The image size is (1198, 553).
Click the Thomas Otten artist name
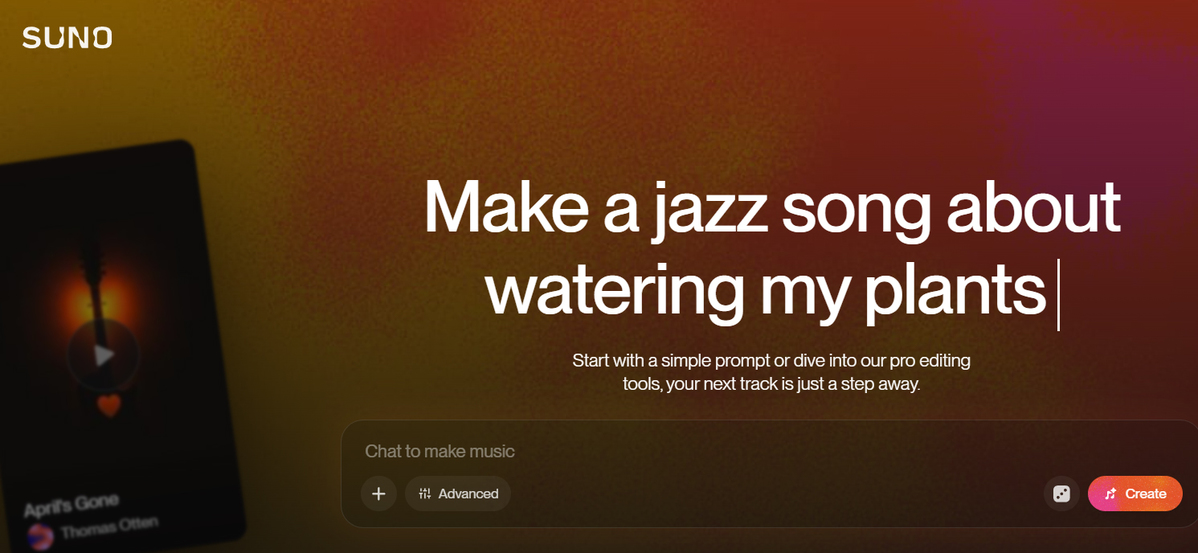108,529
